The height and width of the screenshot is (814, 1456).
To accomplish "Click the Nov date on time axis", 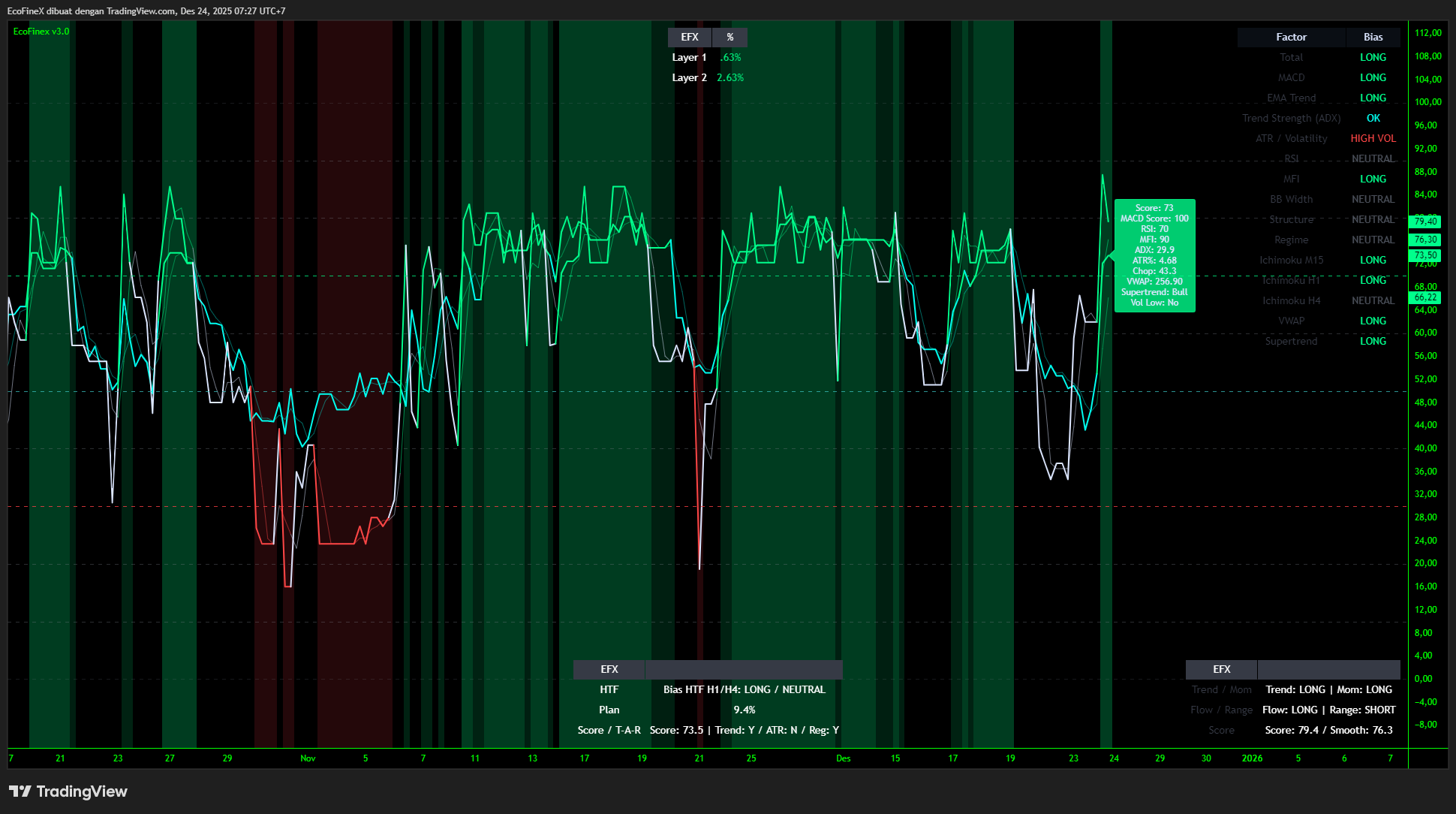I will [x=308, y=758].
